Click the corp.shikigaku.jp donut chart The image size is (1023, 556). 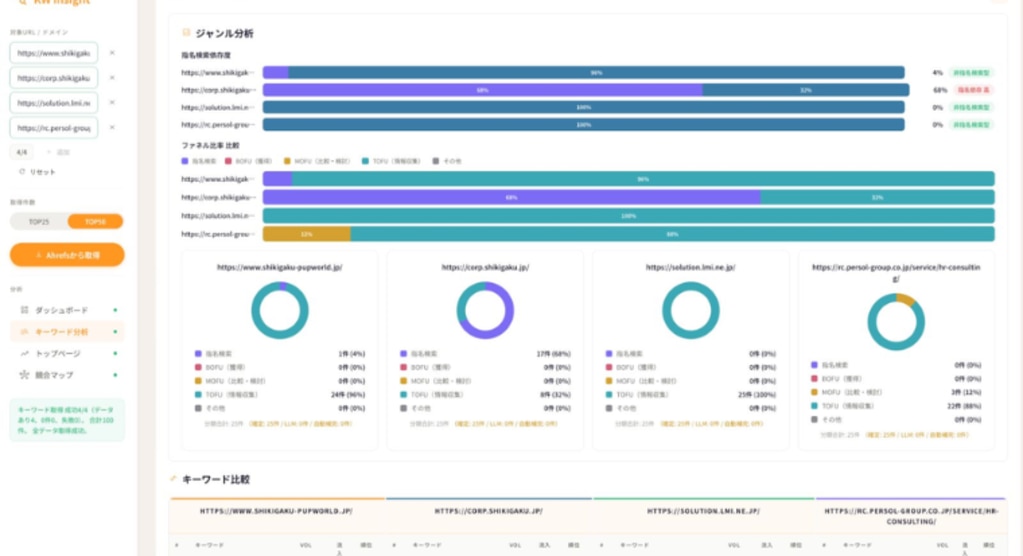tap(485, 310)
